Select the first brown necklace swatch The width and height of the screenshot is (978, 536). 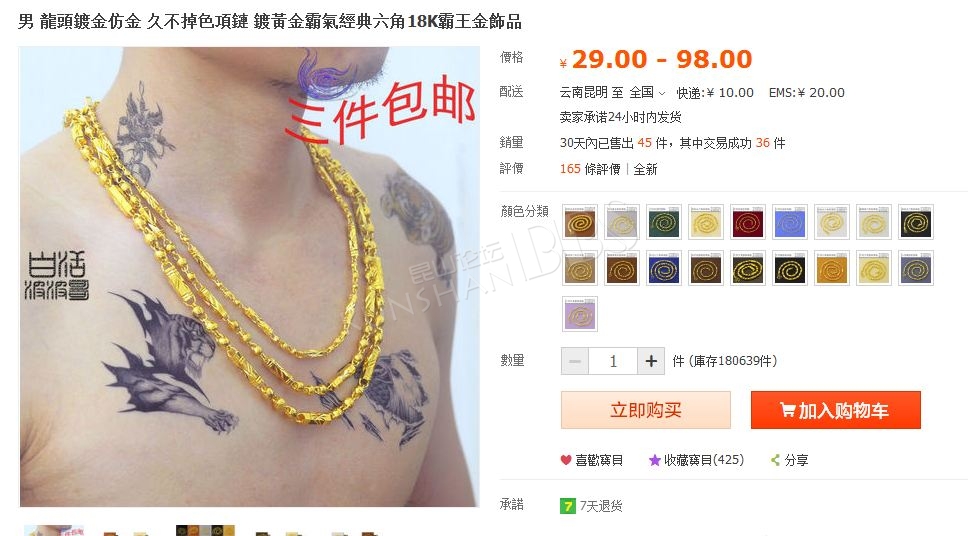[580, 222]
